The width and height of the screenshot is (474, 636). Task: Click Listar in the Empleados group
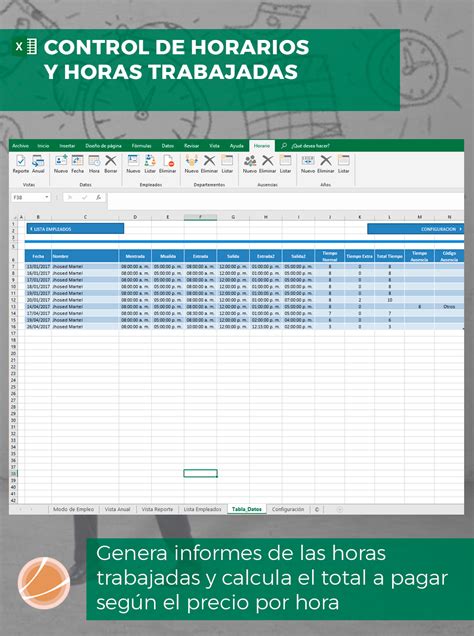[x=150, y=164]
